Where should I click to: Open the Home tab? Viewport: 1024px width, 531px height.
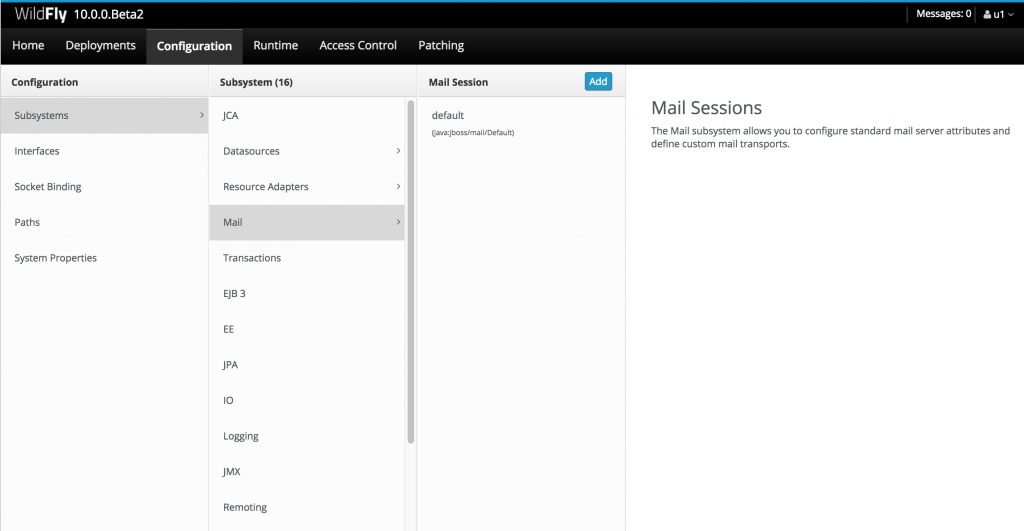tap(28, 45)
